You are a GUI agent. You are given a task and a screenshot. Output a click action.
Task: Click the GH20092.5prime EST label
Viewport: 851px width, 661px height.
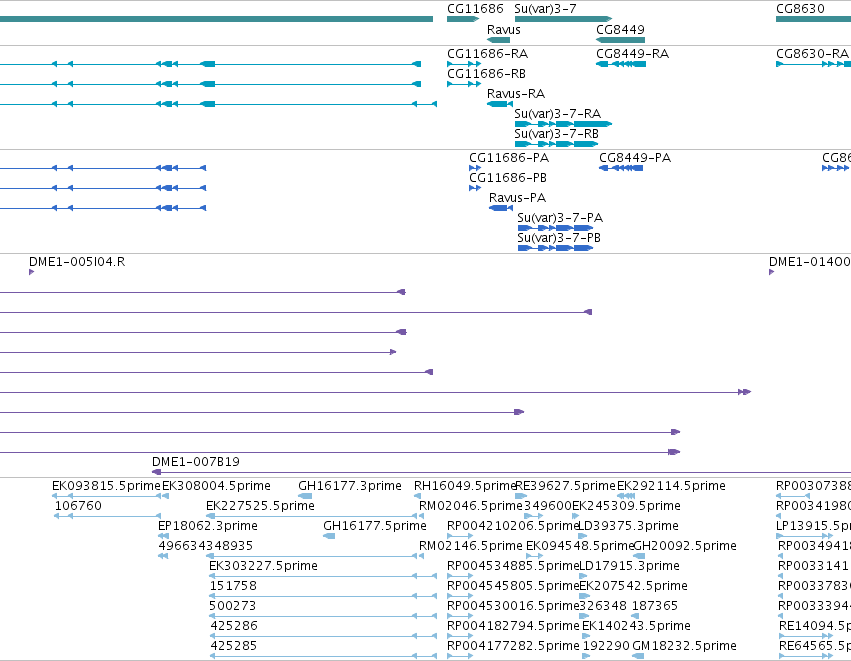click(x=685, y=546)
